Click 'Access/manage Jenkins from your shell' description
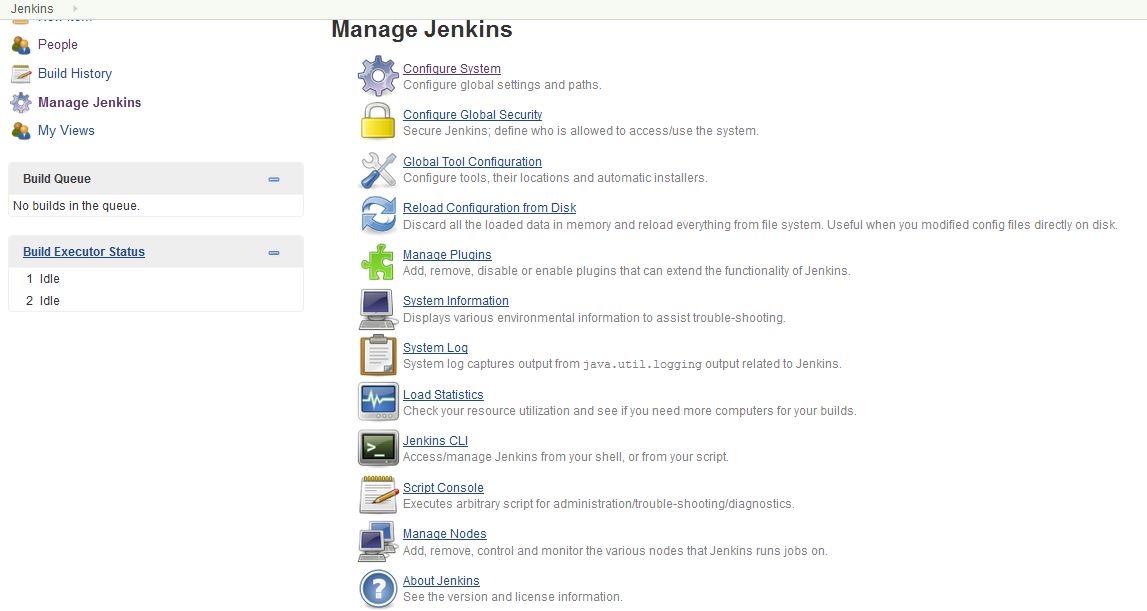1147x611 pixels. tap(566, 457)
